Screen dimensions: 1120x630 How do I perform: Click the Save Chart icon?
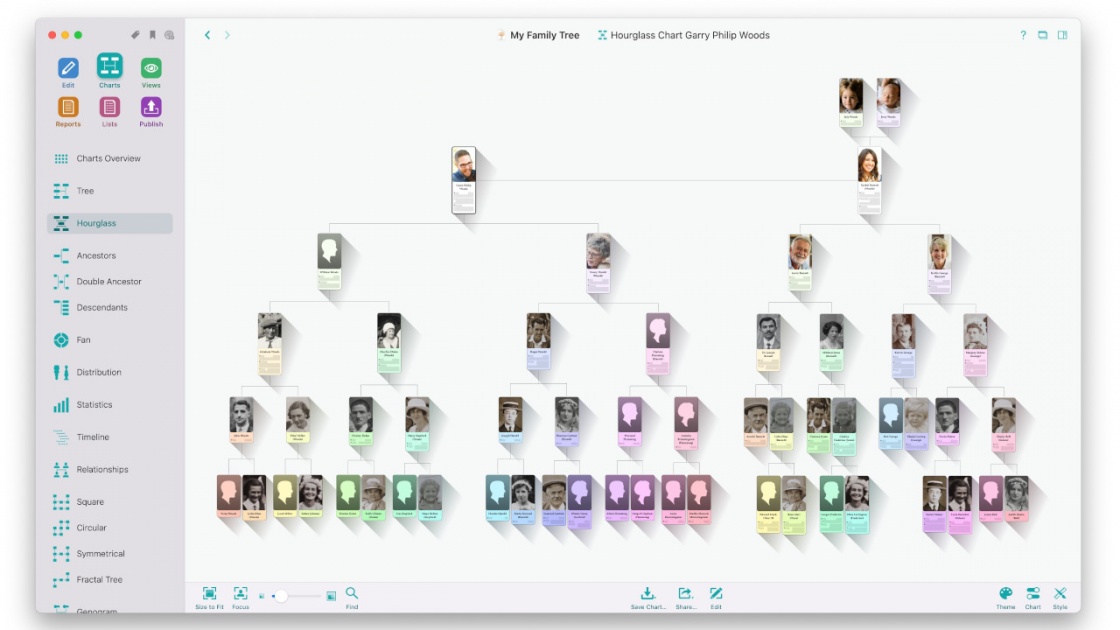click(x=648, y=594)
